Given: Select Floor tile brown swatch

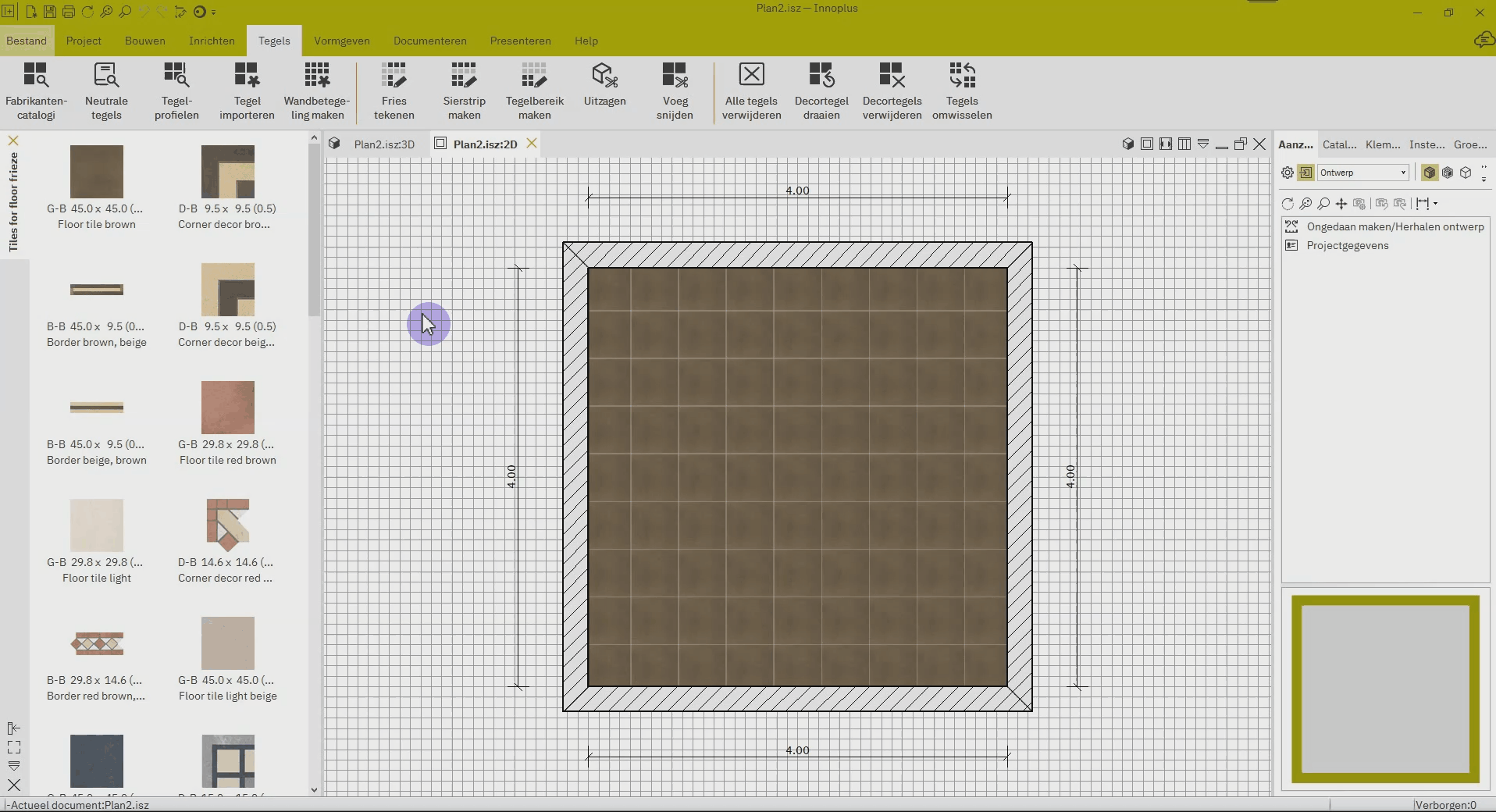Looking at the screenshot, I should click(x=97, y=172).
